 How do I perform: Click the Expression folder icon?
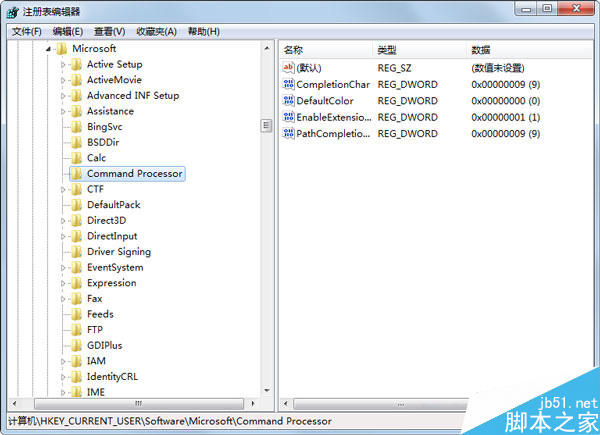tap(77, 283)
